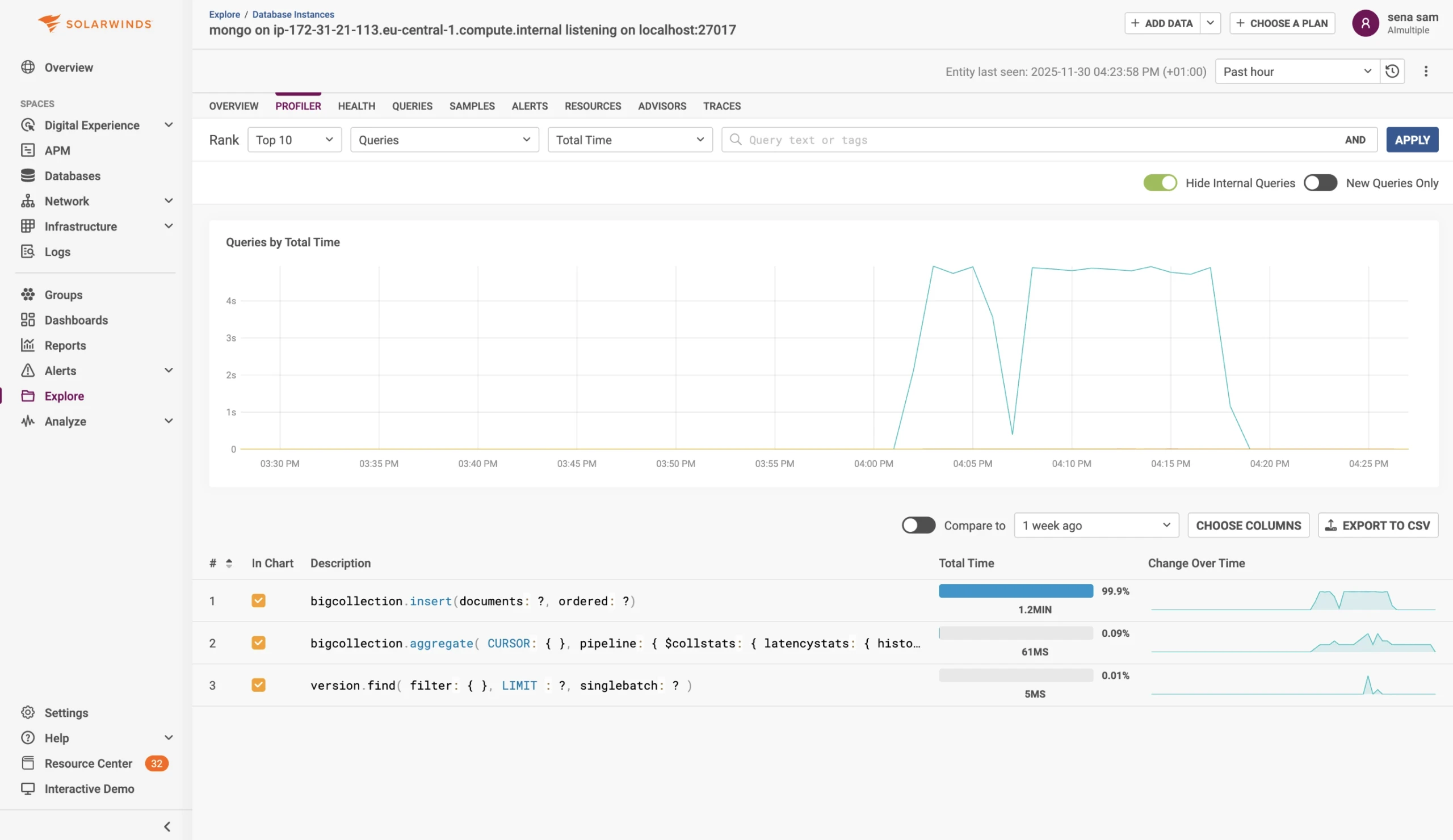Click the Network topology icon
Image resolution: width=1453 pixels, height=840 pixels.
point(28,201)
